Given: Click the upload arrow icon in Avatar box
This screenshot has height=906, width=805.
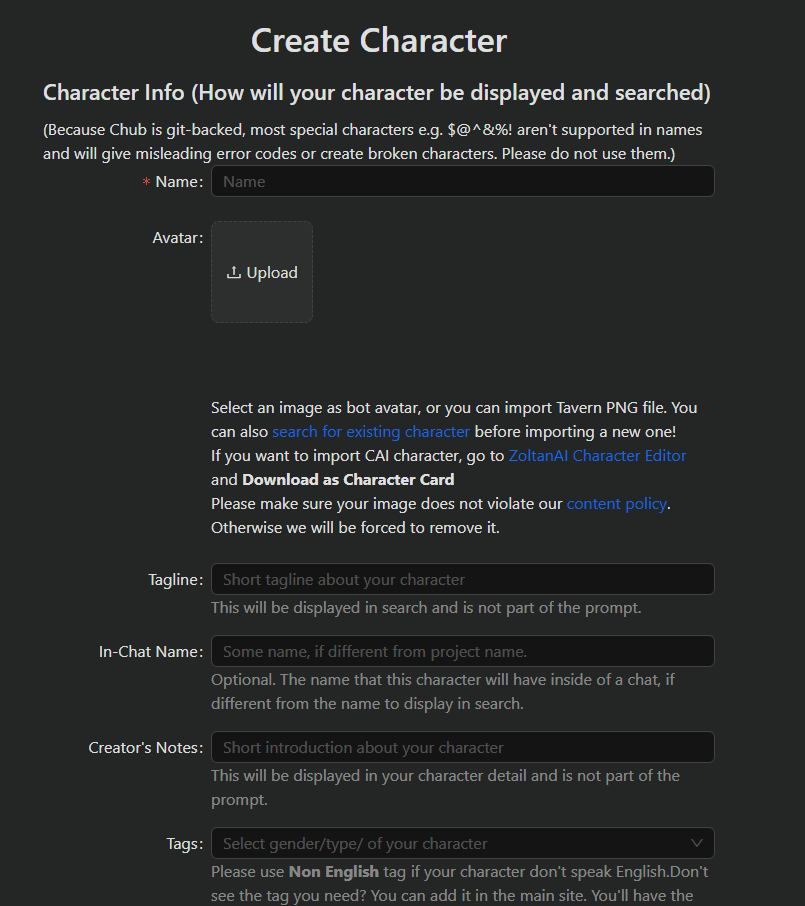Looking at the screenshot, I should pyautogui.click(x=233, y=272).
